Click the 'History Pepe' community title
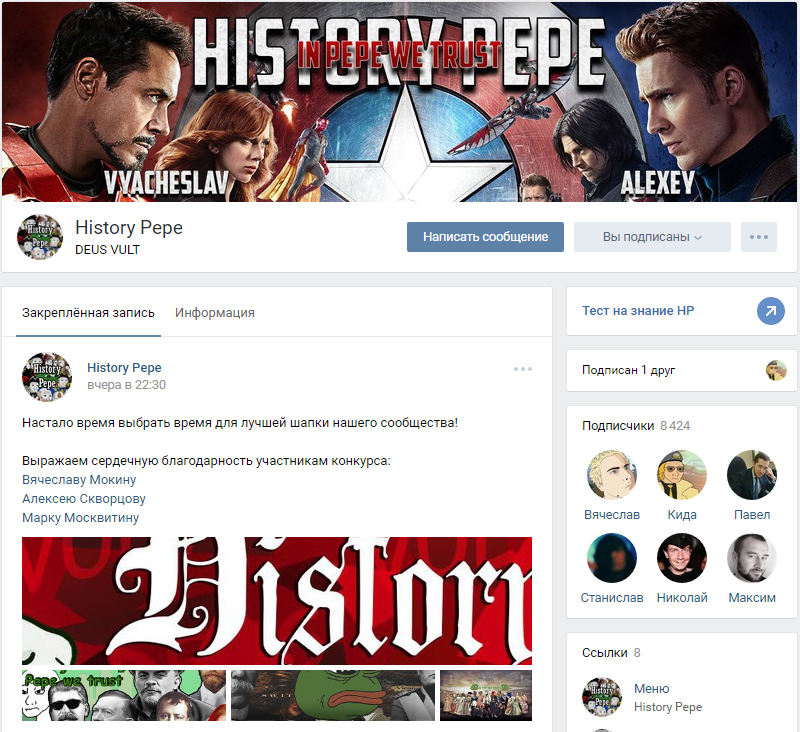 [129, 228]
